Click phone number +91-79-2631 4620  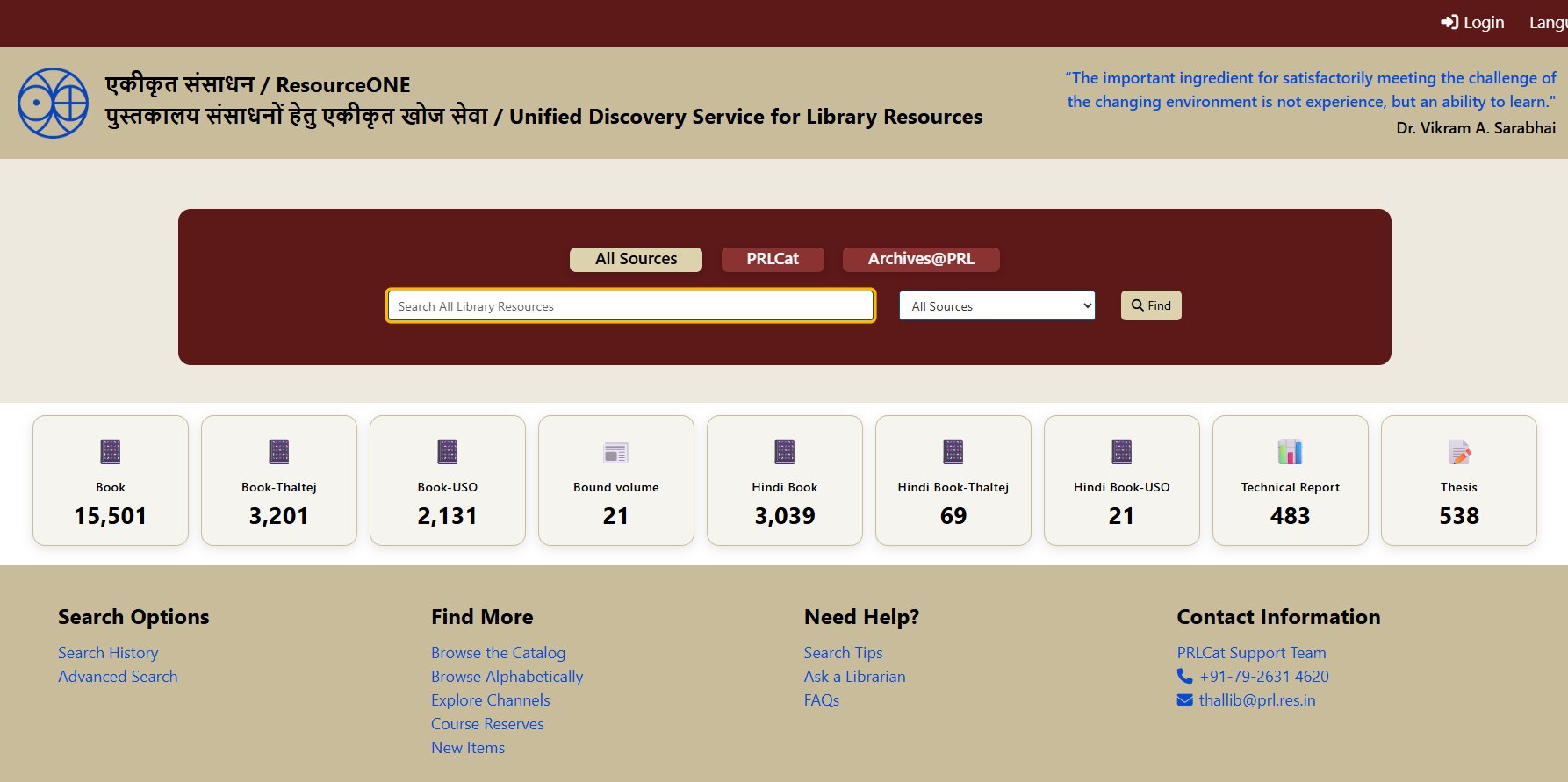1264,677
